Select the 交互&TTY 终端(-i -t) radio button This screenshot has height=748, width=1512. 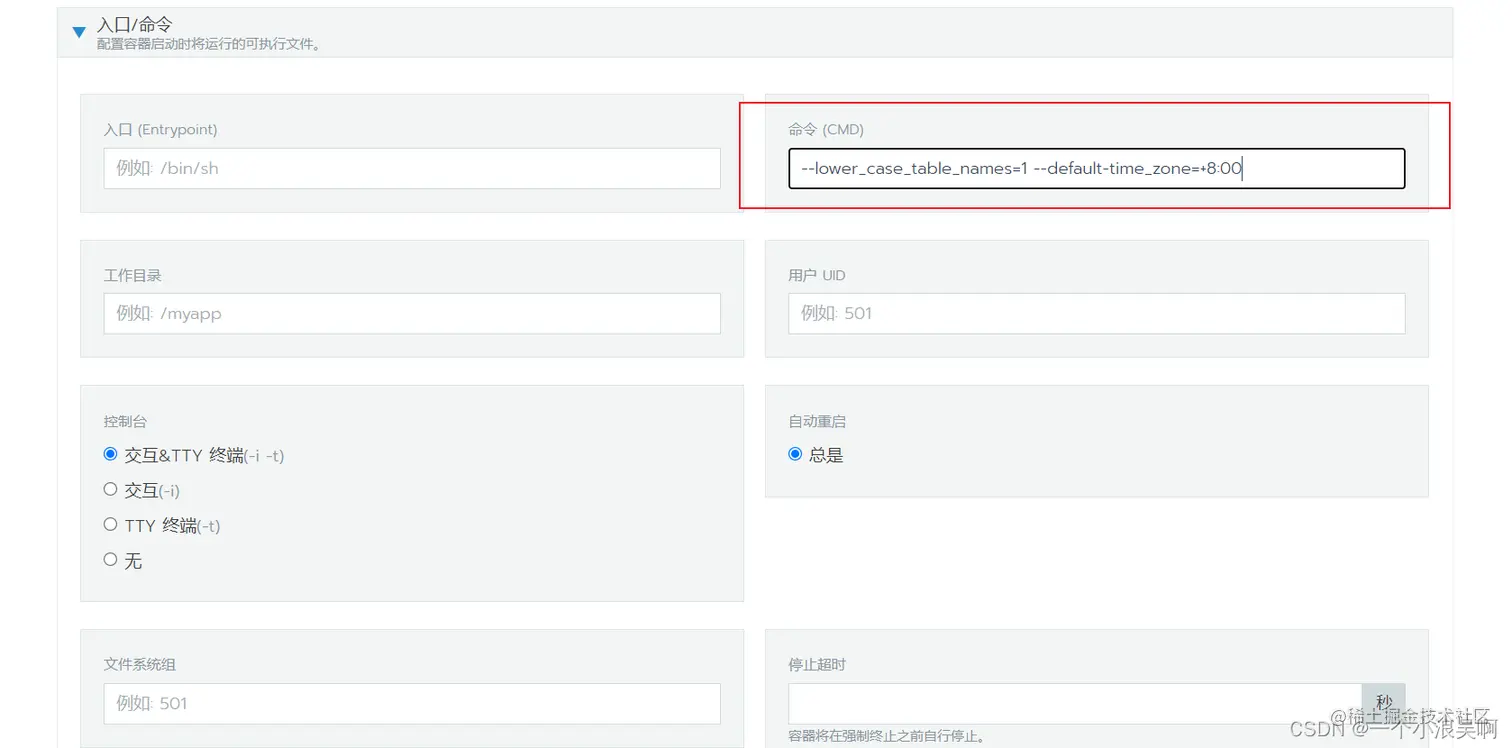[x=111, y=454]
